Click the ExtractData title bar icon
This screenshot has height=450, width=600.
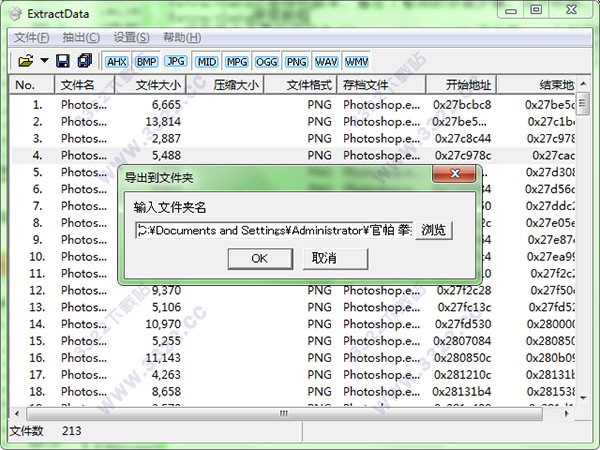(15, 14)
